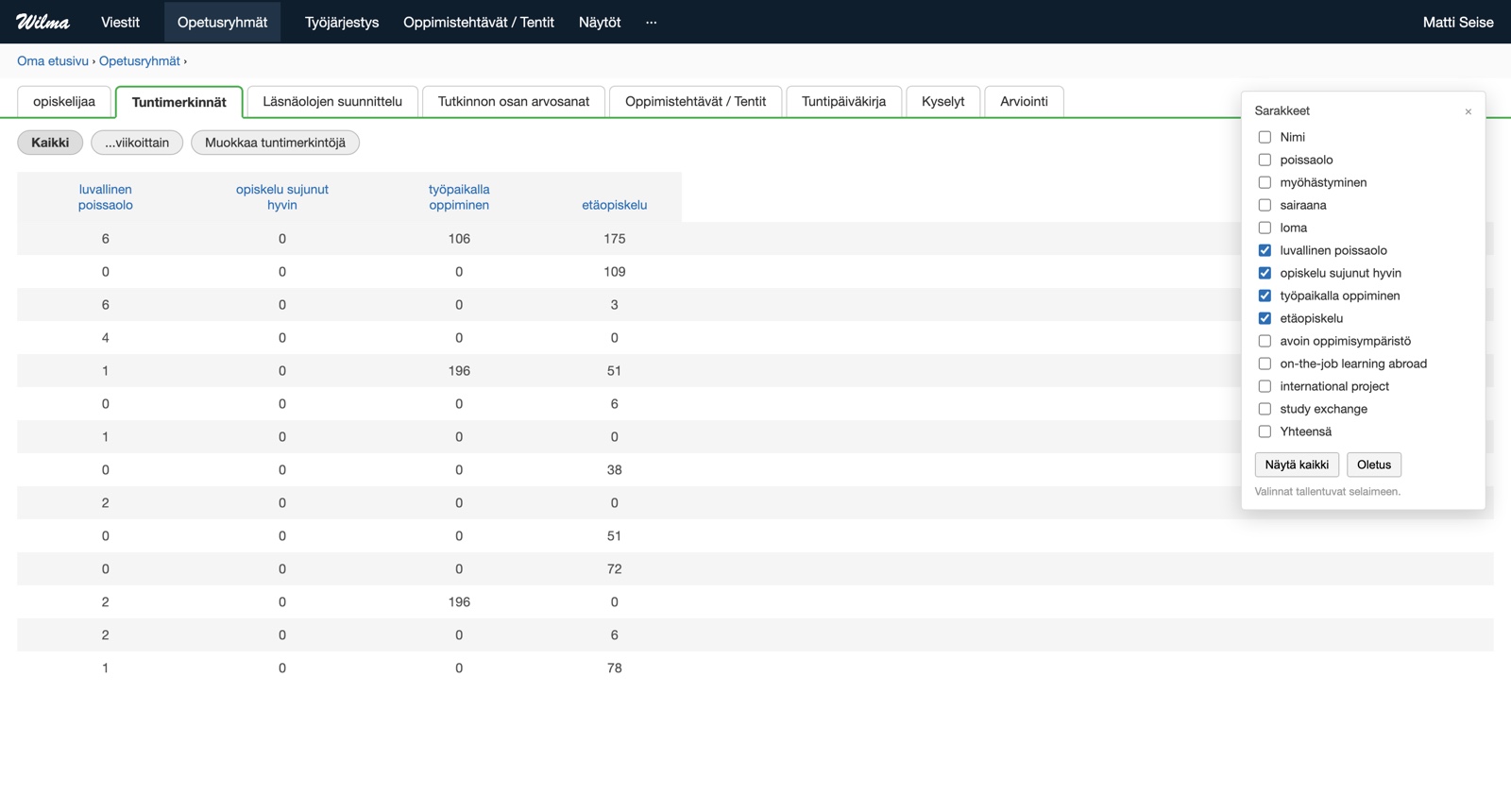The width and height of the screenshot is (1511, 812).
Task: Enable the study exchange column
Action: [x=1265, y=409]
